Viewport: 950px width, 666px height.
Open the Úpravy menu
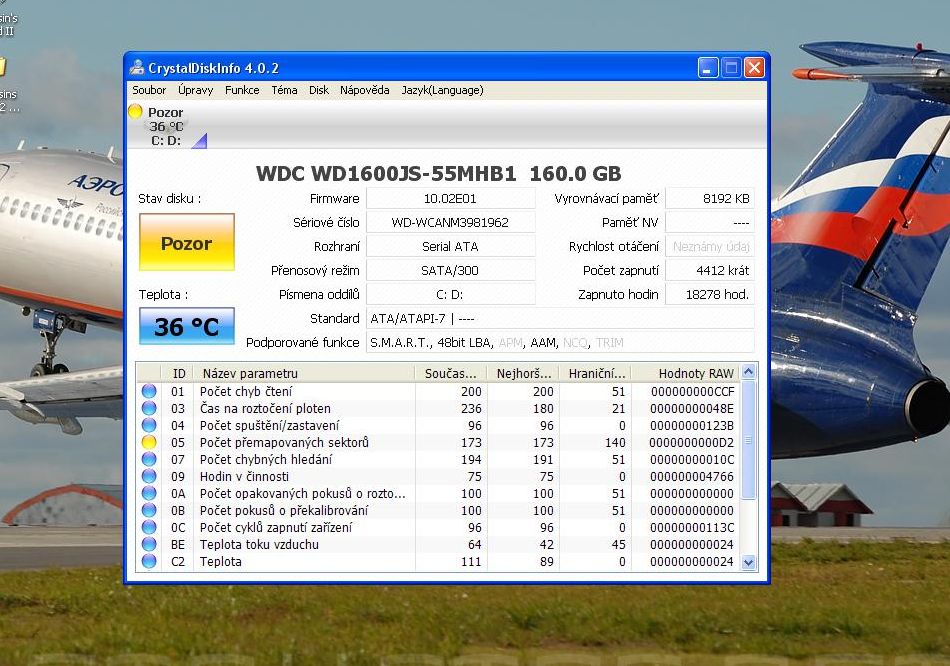point(196,90)
